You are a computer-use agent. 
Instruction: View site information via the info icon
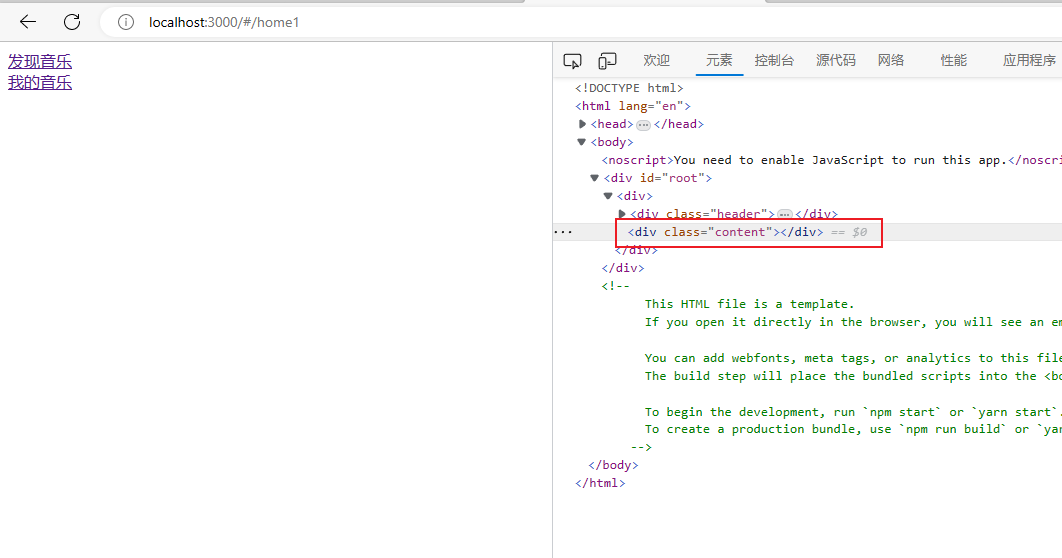click(x=126, y=22)
